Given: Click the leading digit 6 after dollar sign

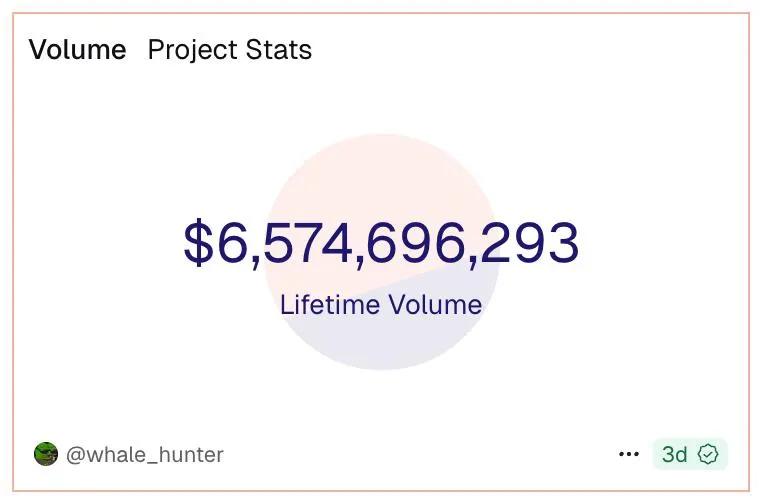Looking at the screenshot, I should coord(231,244).
